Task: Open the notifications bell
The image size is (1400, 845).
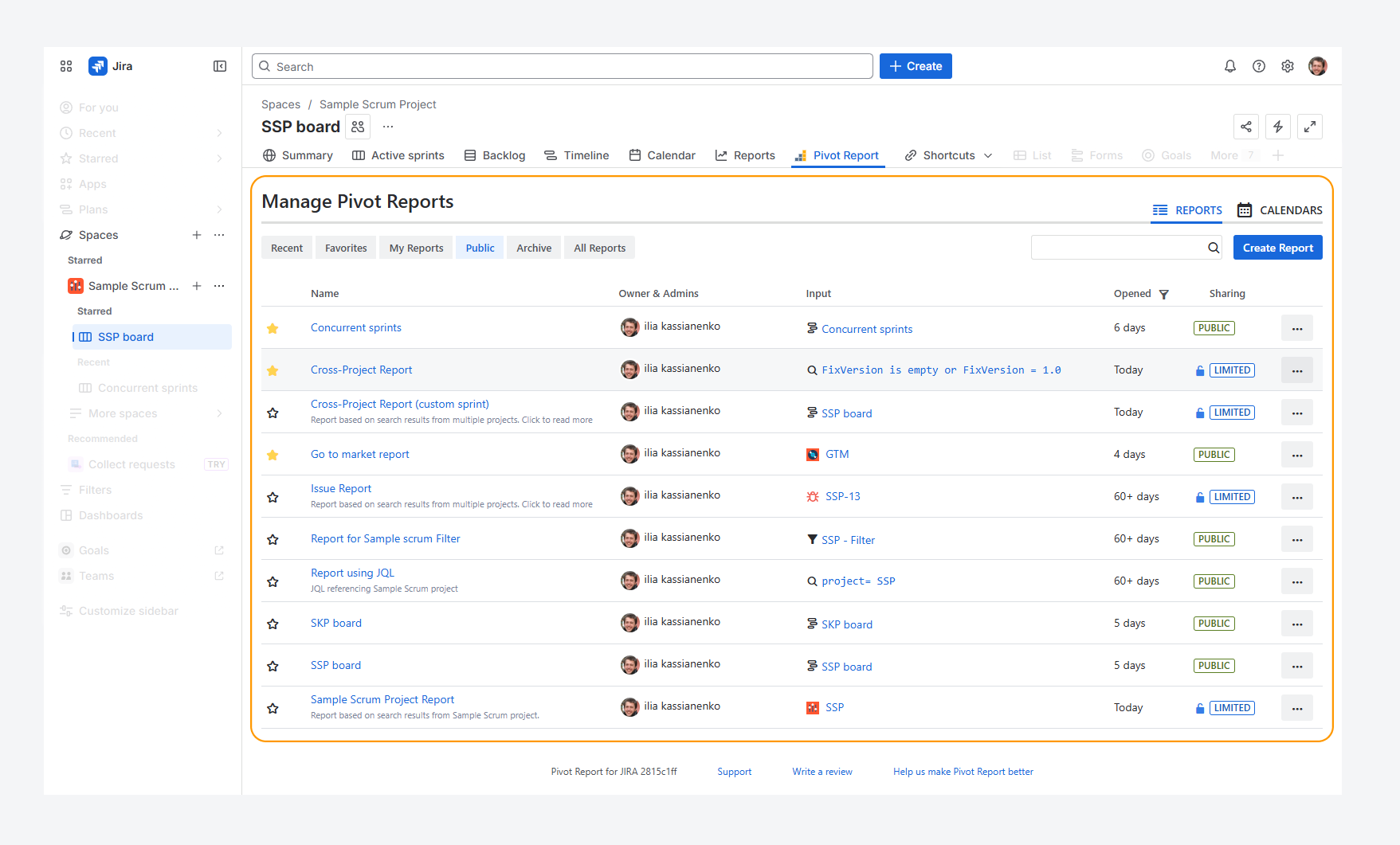Action: pos(1230,66)
